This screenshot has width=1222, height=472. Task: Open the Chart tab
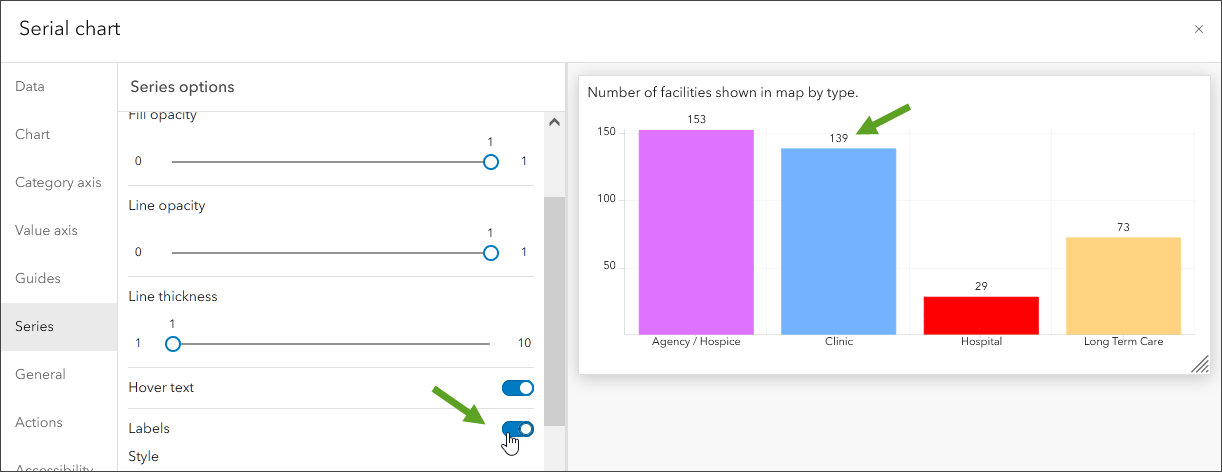[33, 135]
